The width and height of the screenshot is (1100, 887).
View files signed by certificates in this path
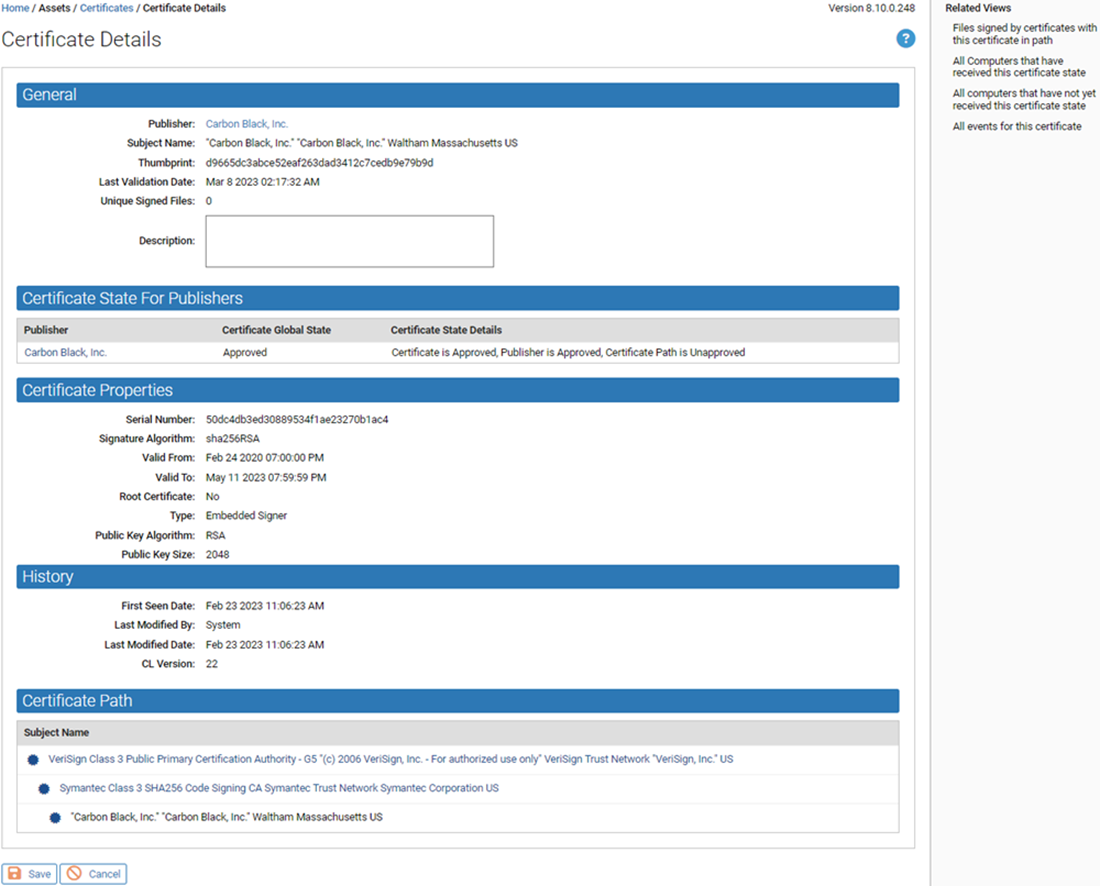[1022, 33]
